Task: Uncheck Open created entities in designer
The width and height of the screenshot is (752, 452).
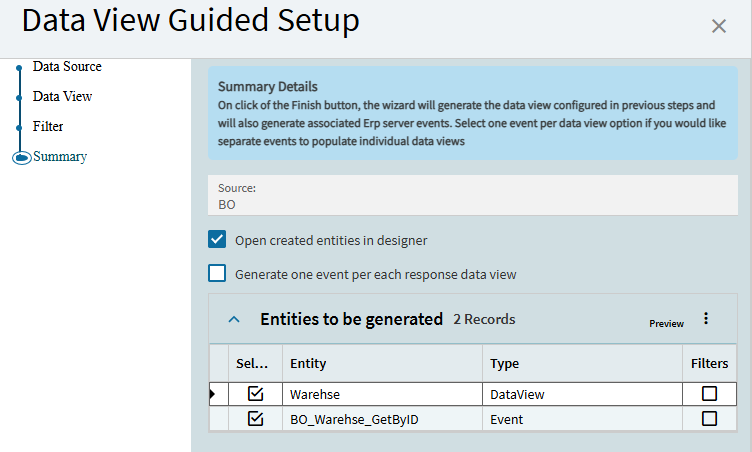Action: click(x=217, y=240)
